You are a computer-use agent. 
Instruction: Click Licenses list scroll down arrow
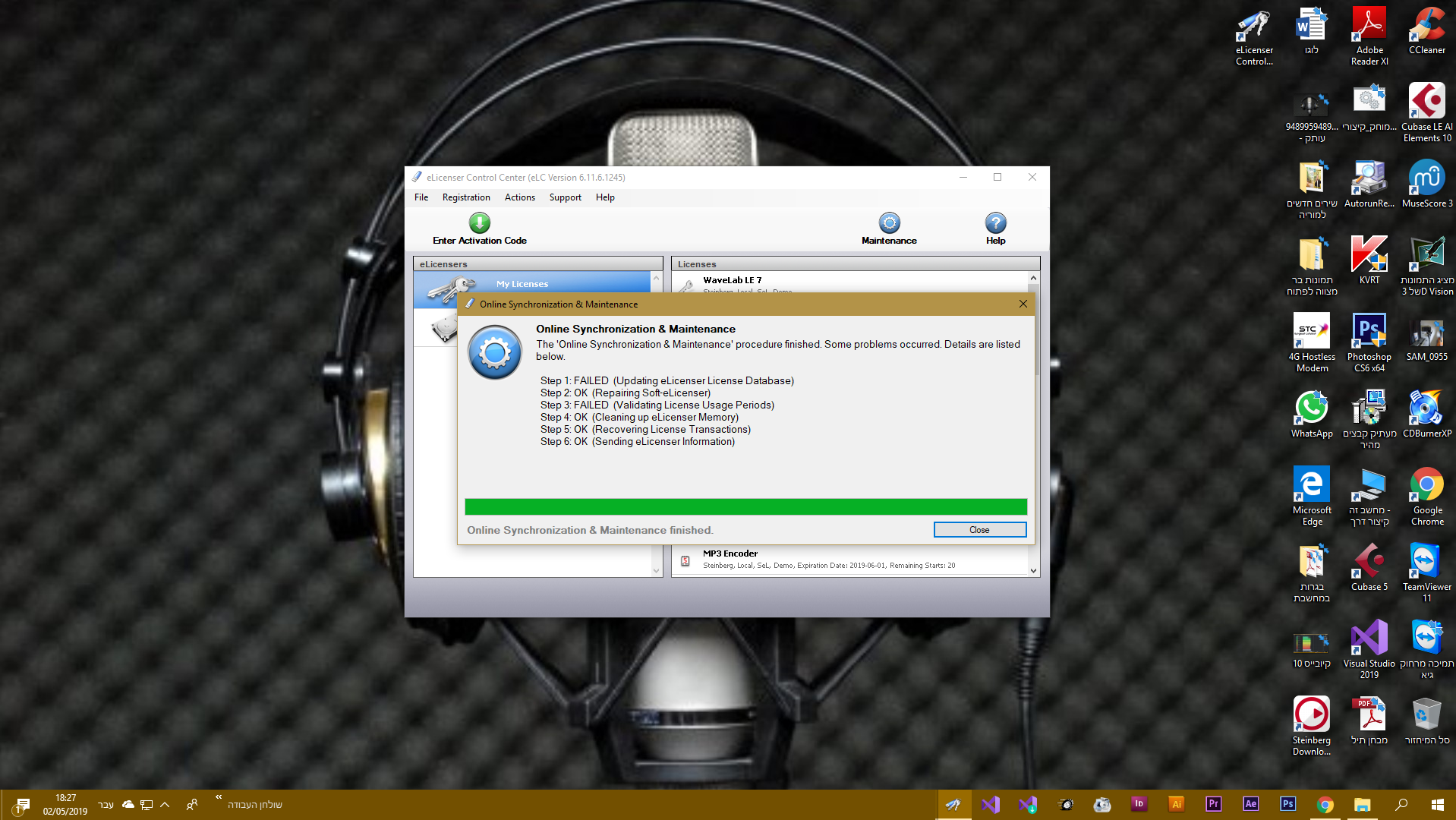click(1033, 571)
